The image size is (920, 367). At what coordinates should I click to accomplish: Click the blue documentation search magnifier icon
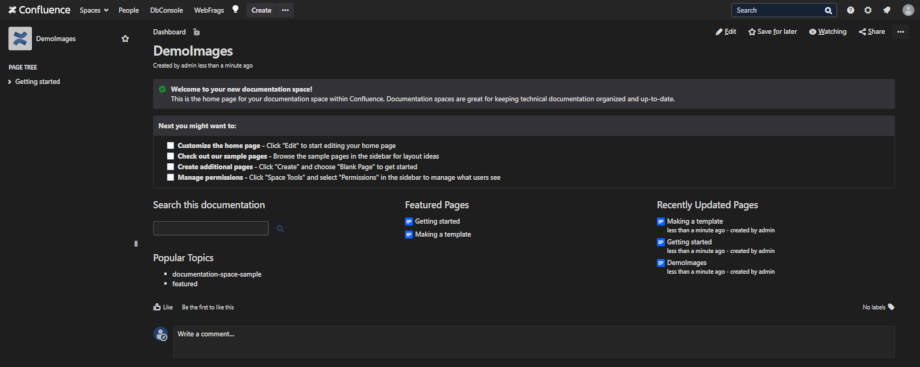(280, 228)
